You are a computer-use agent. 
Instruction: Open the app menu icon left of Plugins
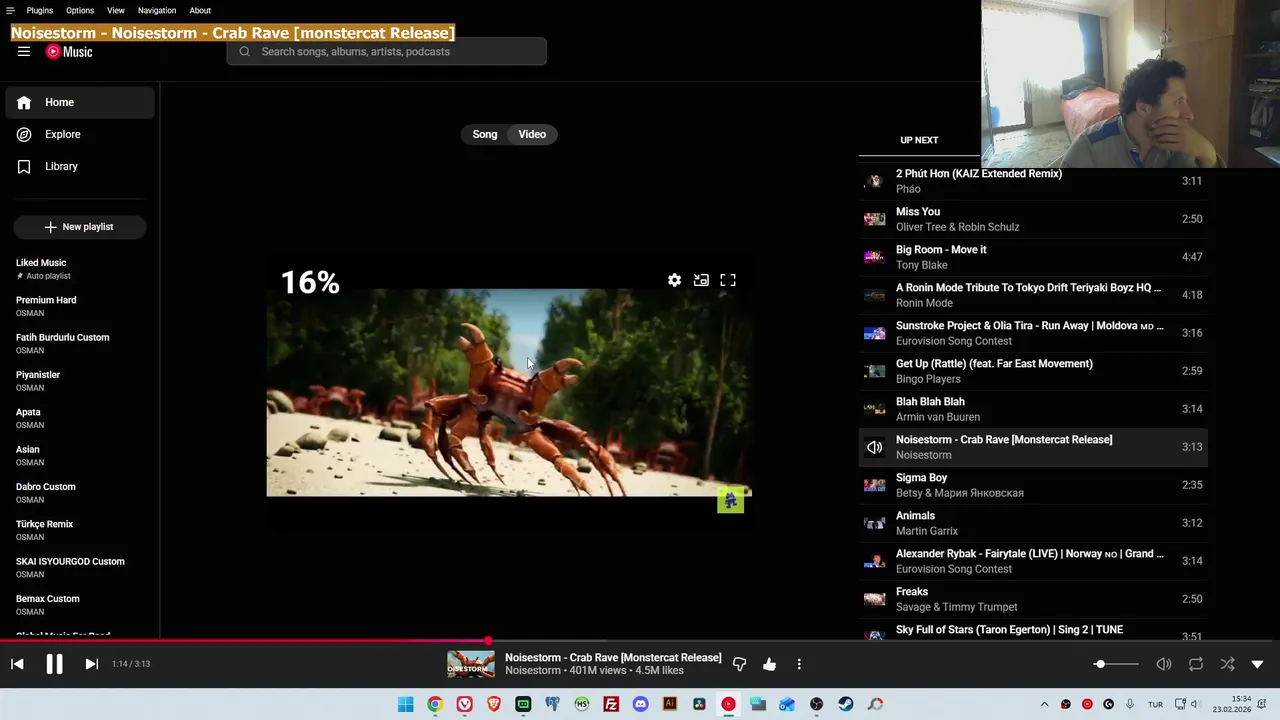(x=10, y=10)
